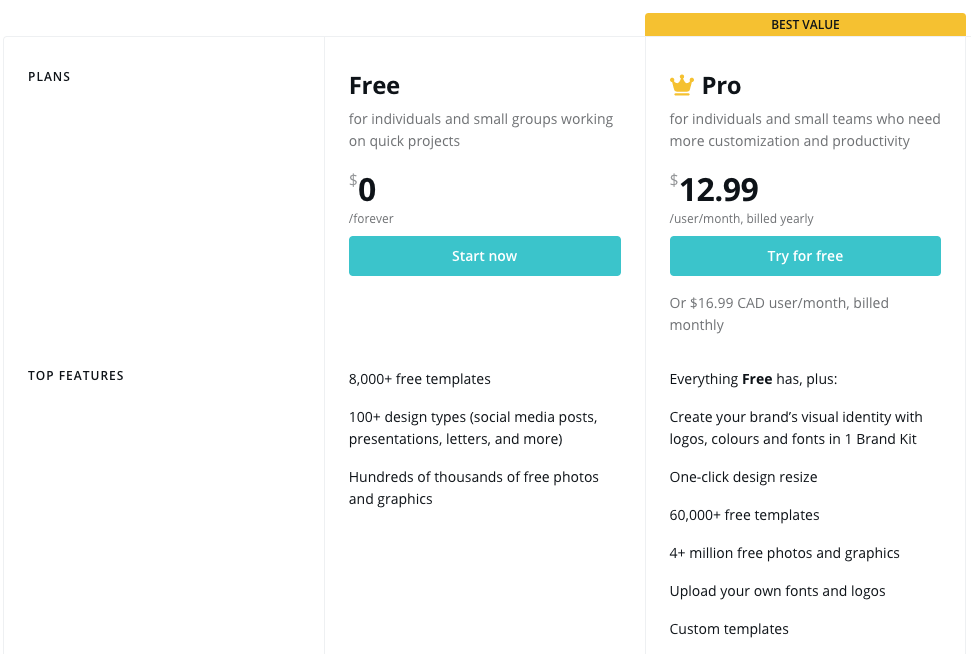Click the Free plan heading
Screen dimensions: 971x654
point(374,85)
